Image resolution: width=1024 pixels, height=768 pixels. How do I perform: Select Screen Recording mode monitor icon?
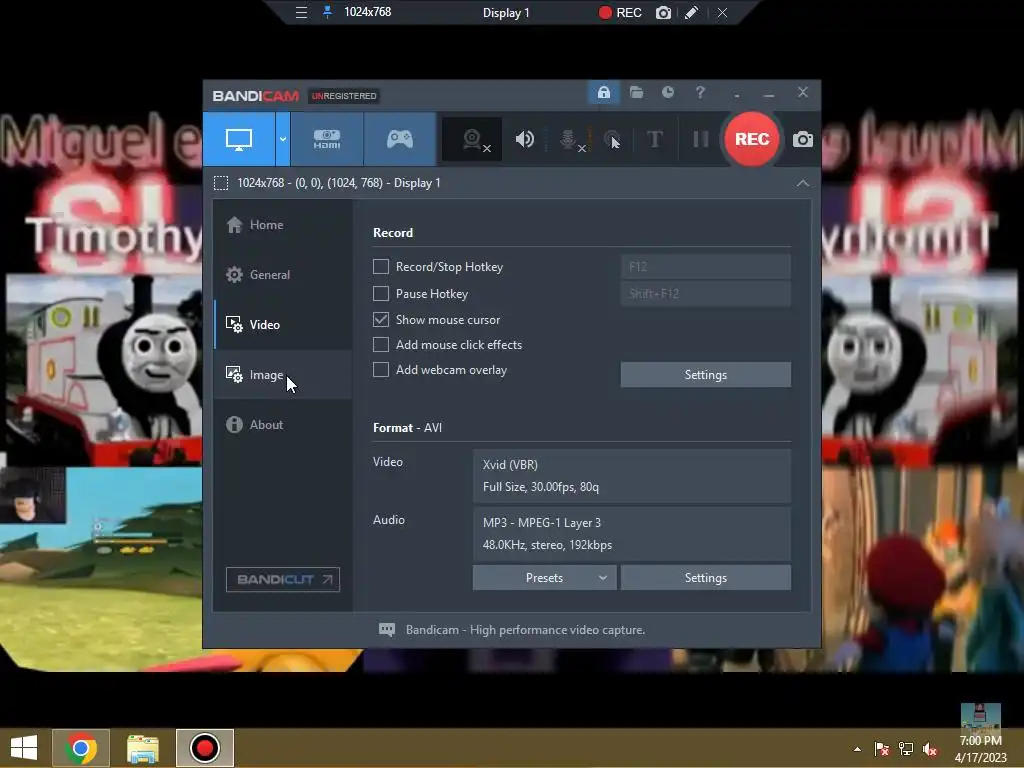pos(239,139)
